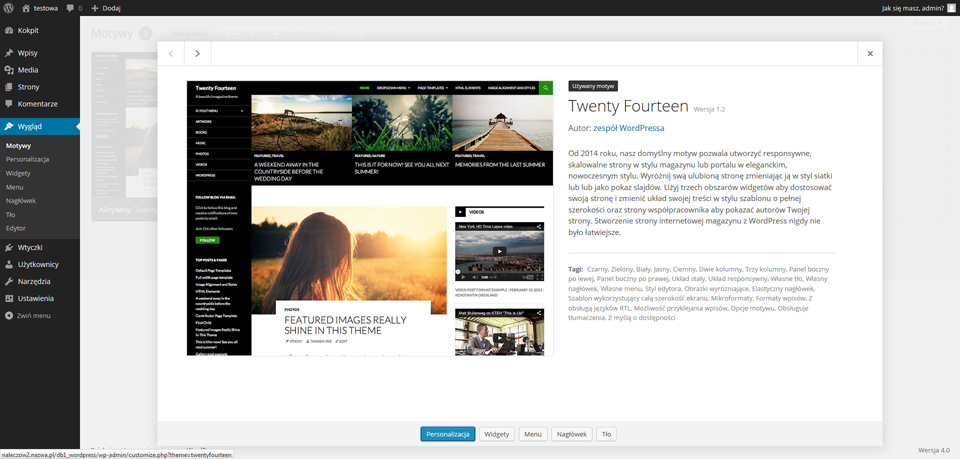Open Personalizacja submenu item in sidebar

(x=28, y=159)
